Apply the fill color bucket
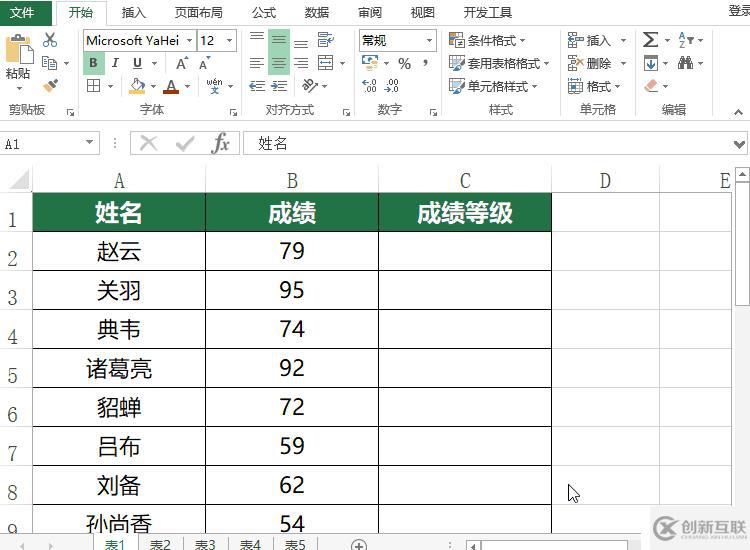 (137, 86)
